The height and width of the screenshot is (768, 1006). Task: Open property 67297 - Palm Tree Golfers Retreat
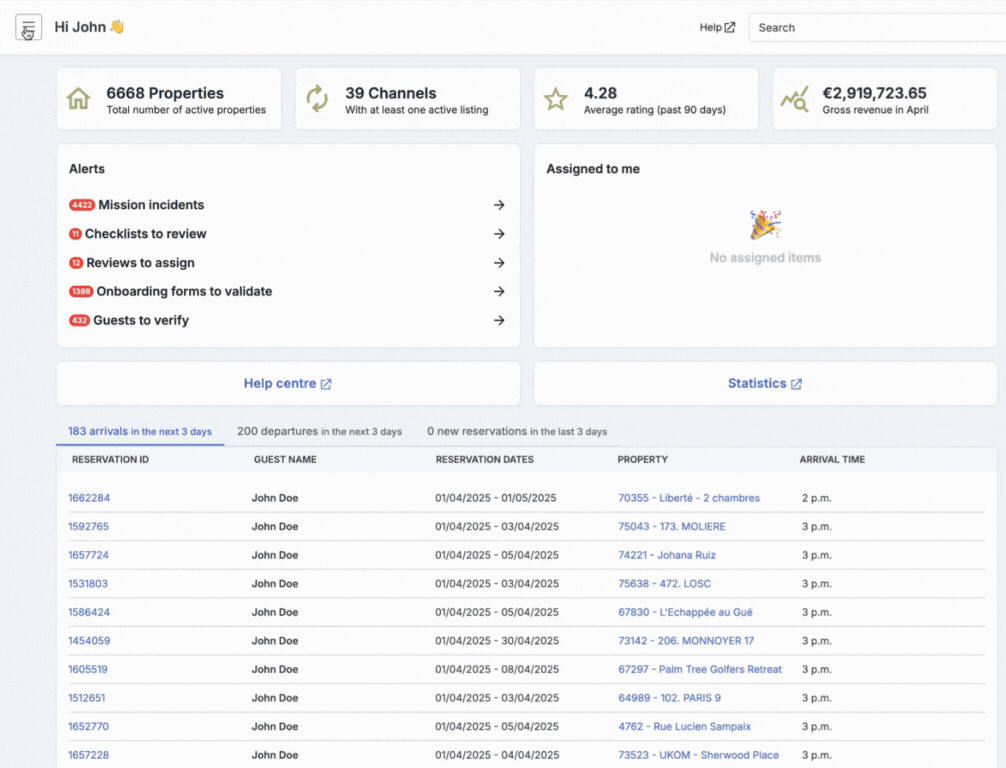pos(700,669)
